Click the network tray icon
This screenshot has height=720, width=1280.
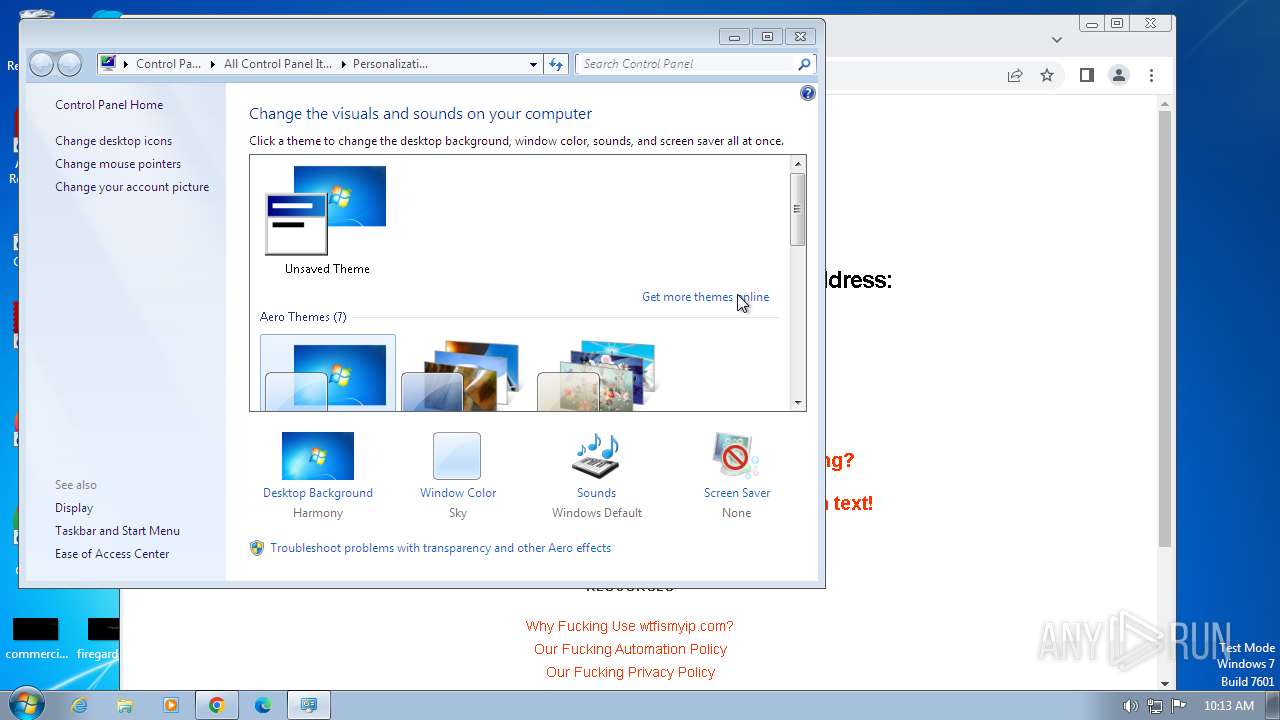[x=1155, y=706]
